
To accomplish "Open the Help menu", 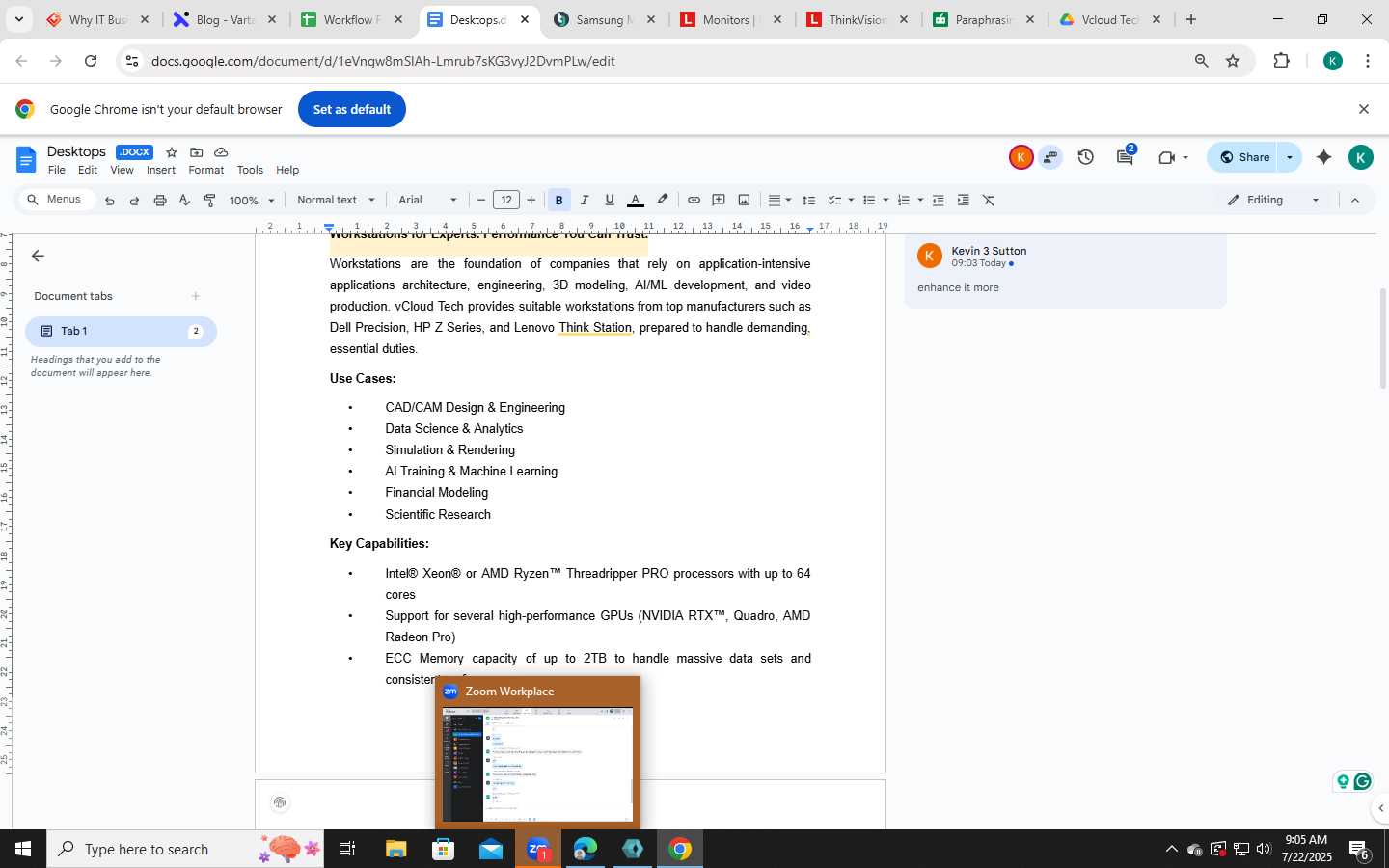I will point(287,170).
